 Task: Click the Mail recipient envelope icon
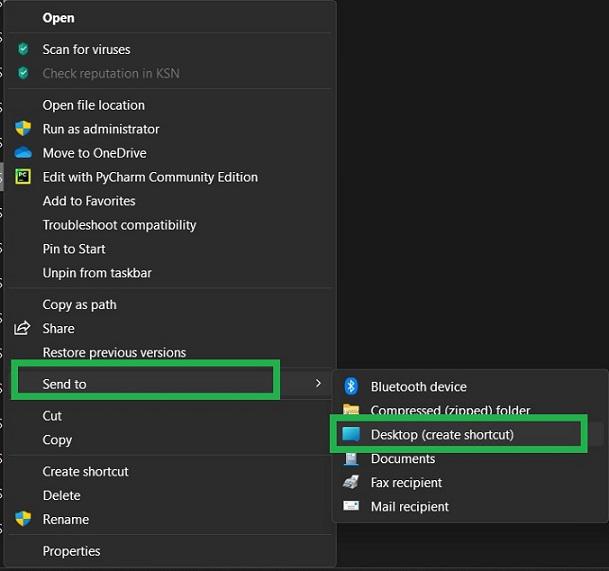[x=351, y=506]
